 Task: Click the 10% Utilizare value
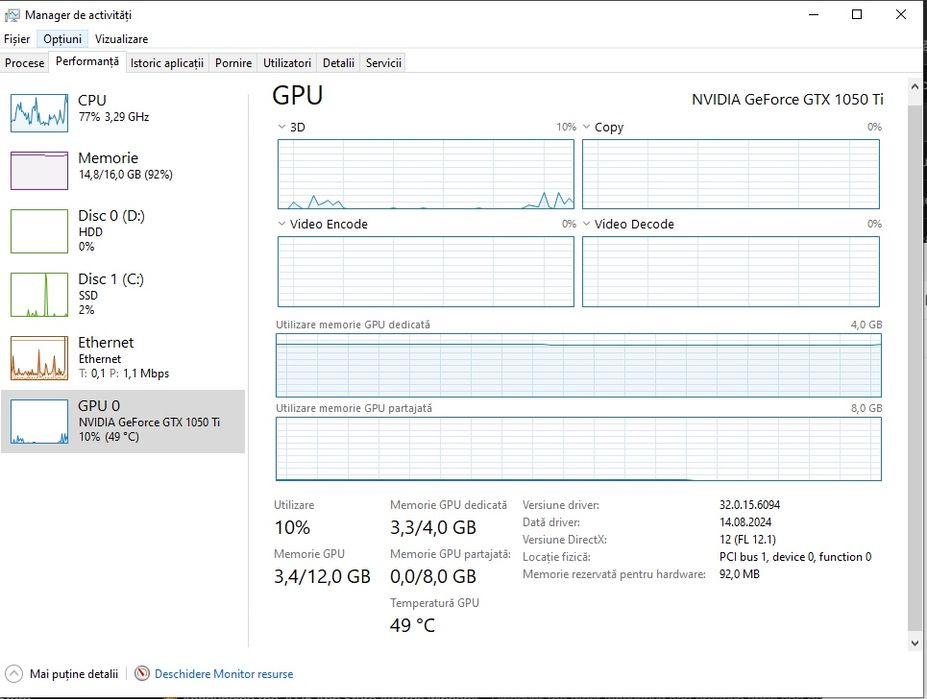click(x=292, y=527)
